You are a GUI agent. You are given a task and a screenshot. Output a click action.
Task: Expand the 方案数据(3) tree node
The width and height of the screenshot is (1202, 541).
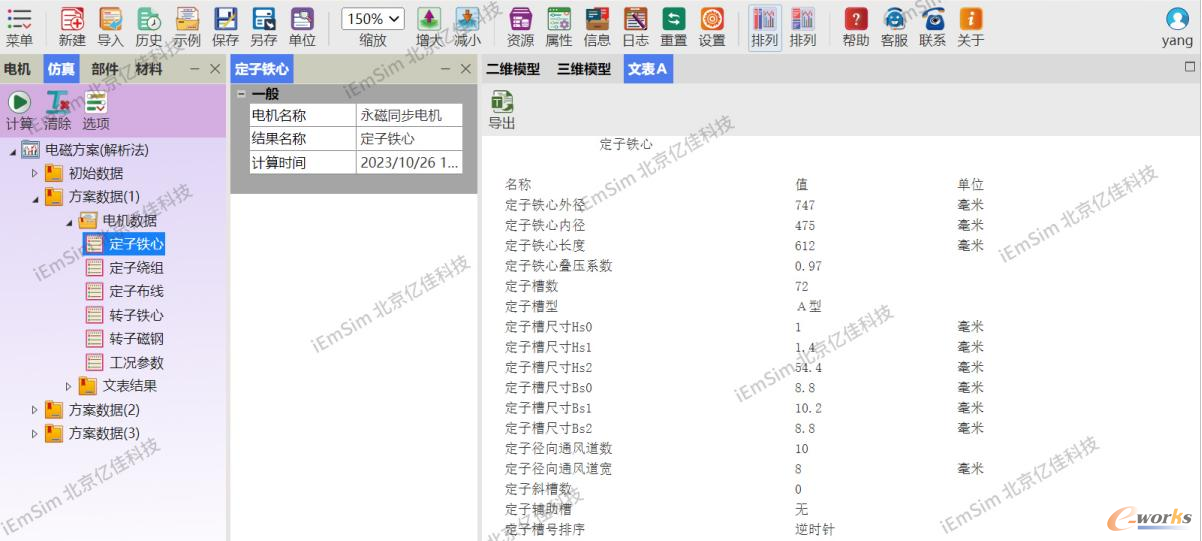pyautogui.click(x=35, y=433)
